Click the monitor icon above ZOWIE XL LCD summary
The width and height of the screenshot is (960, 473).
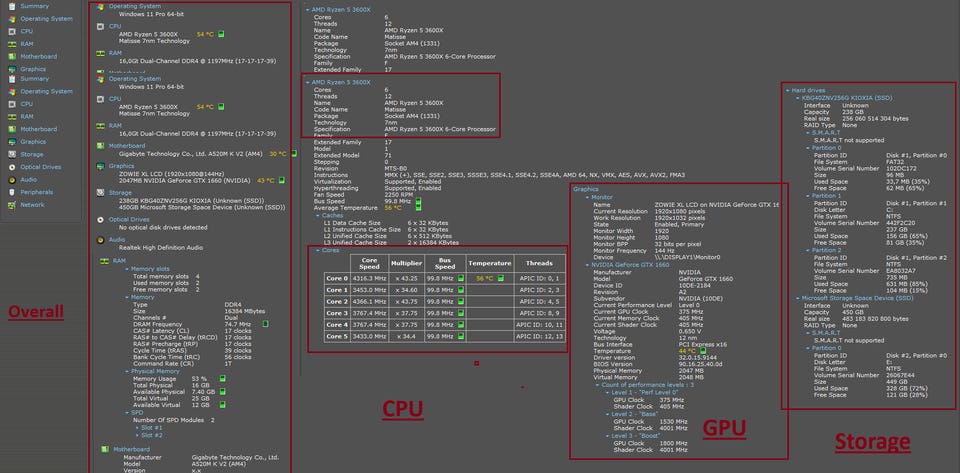[100, 166]
